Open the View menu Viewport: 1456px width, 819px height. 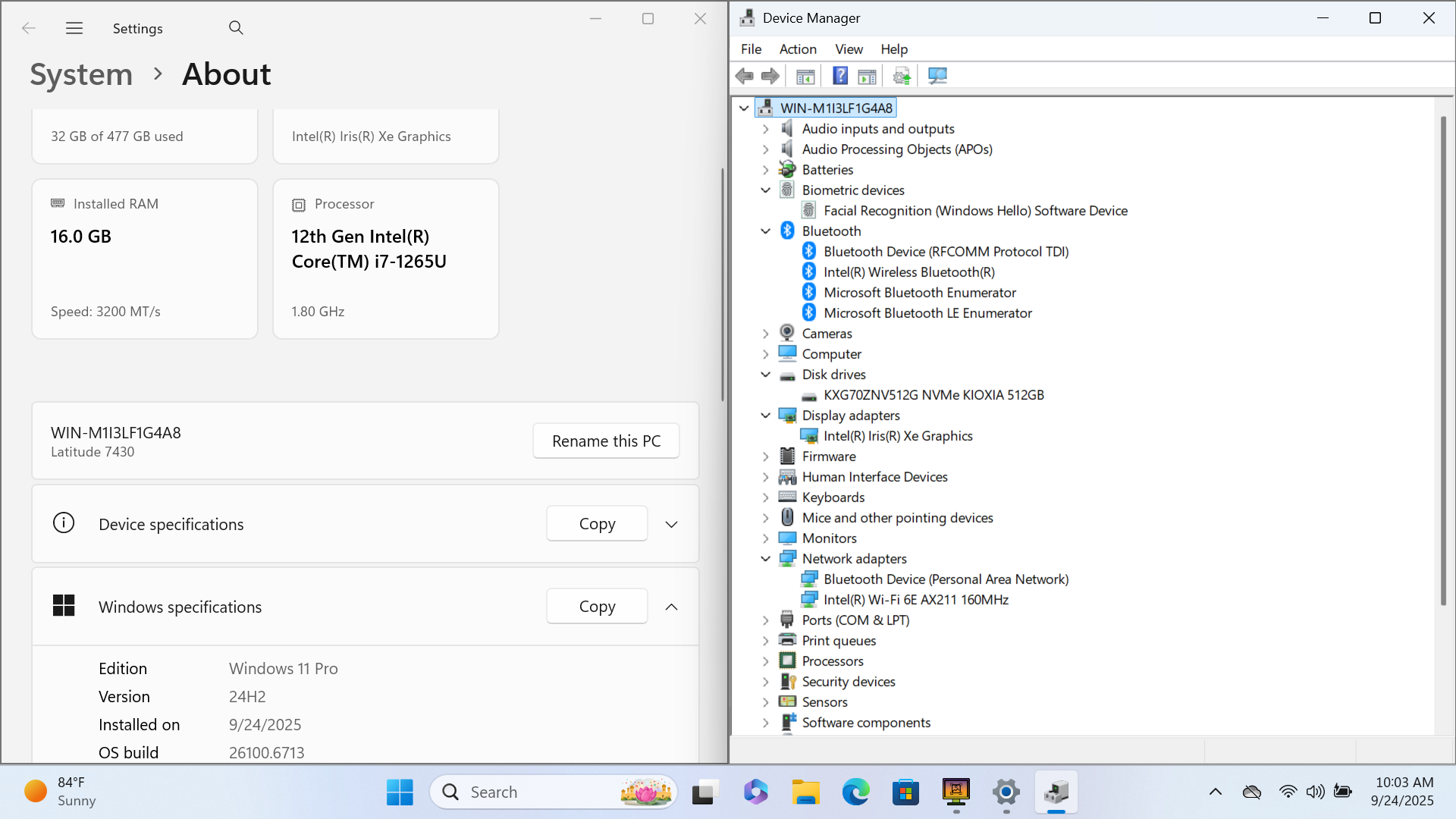click(x=849, y=49)
